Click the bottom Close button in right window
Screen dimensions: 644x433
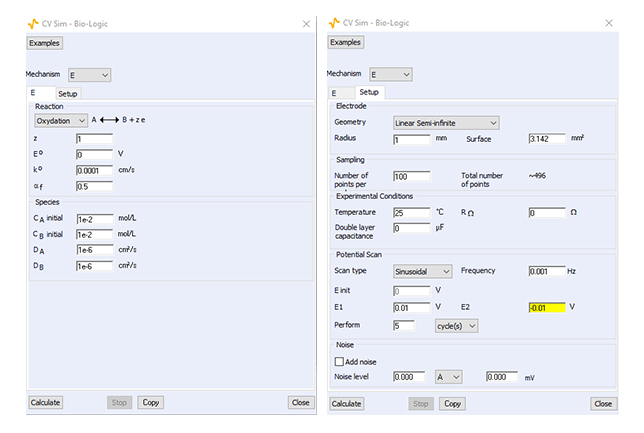603,403
